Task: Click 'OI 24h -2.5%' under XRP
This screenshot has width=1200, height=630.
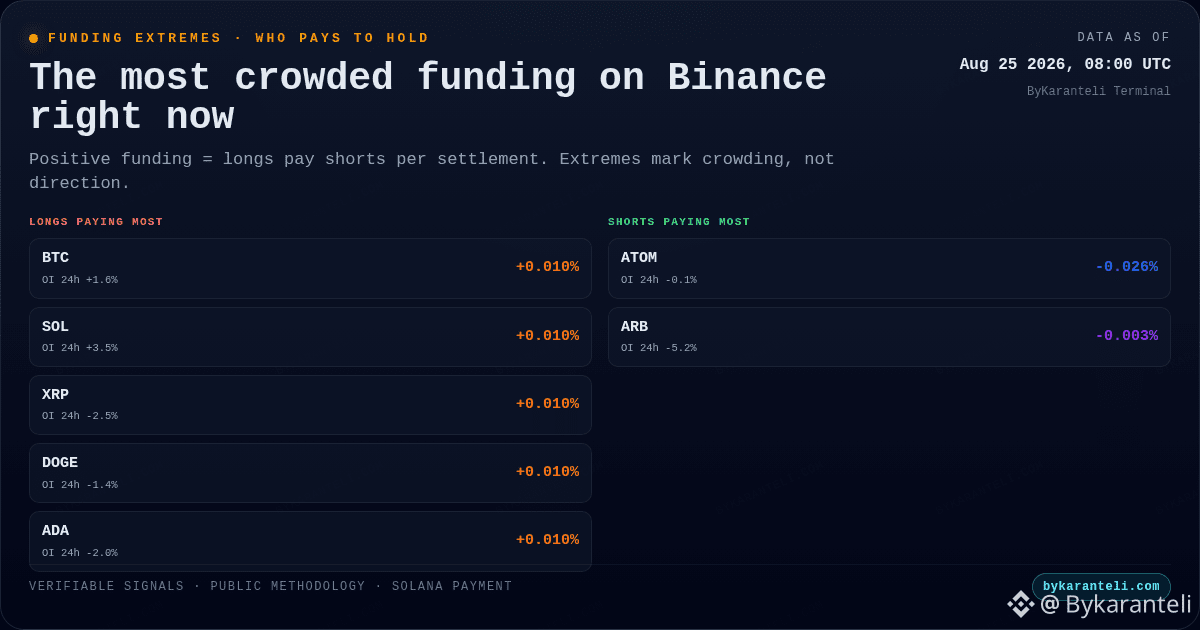Action: coord(80,416)
